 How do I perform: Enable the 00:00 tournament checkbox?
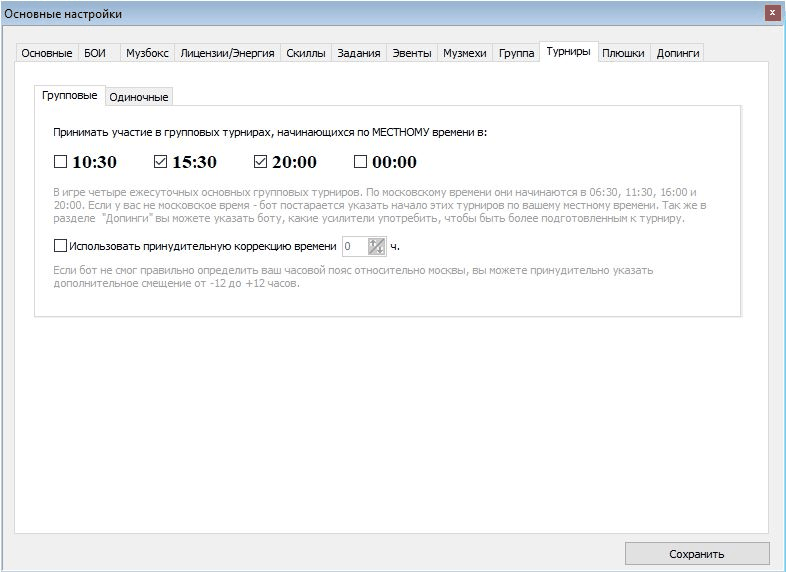click(360, 161)
